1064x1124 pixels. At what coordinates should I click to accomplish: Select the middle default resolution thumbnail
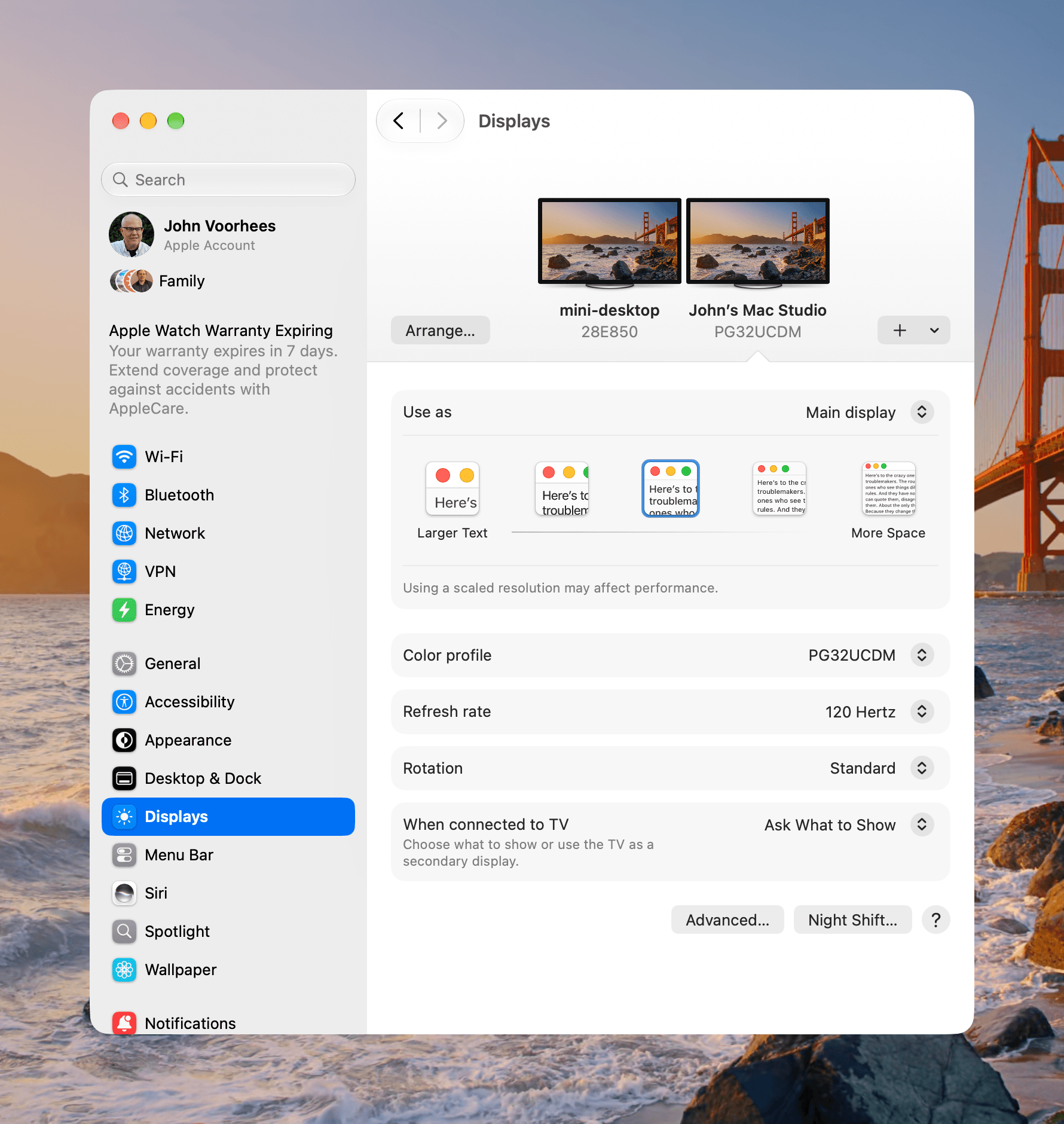coord(671,488)
